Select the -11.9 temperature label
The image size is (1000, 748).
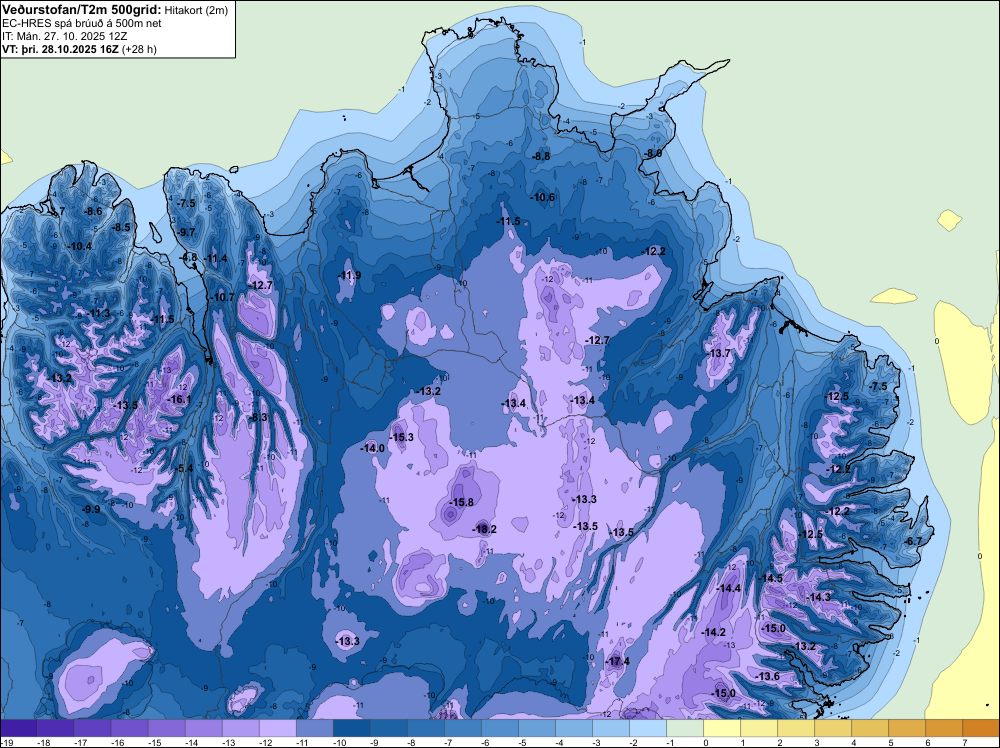tap(349, 275)
